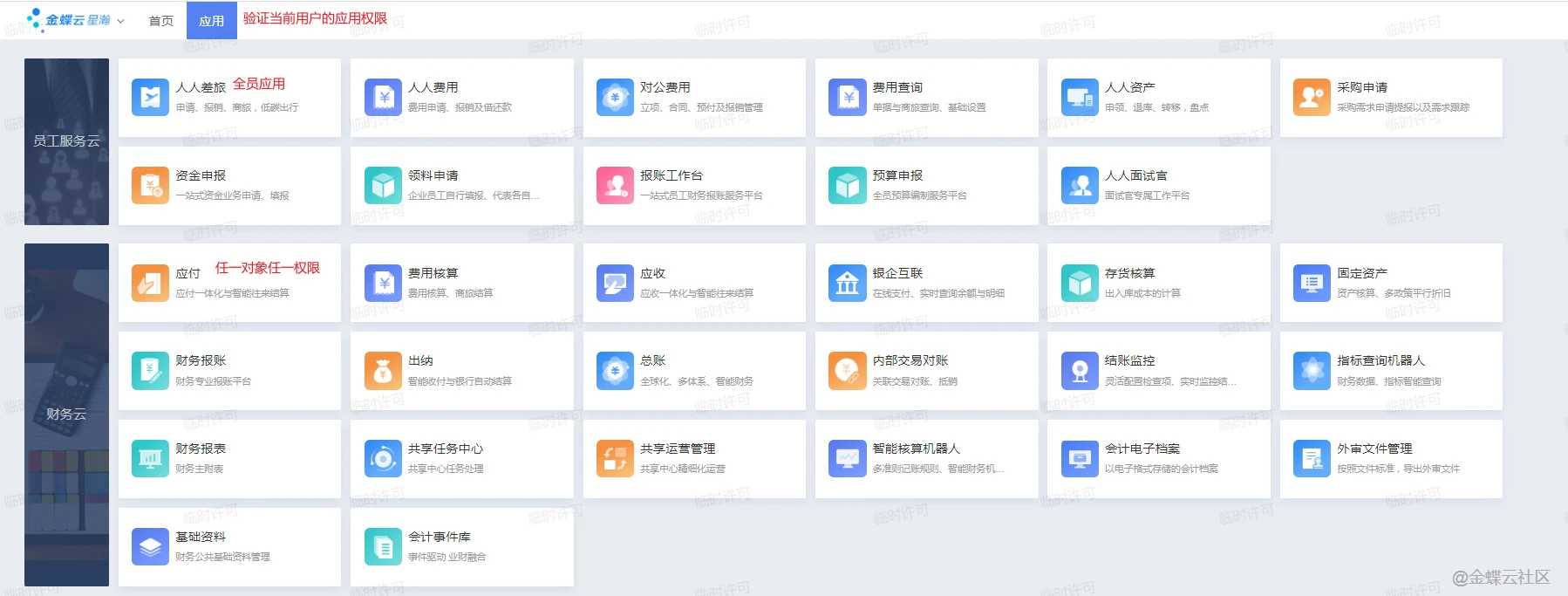Click the 会计电子档案 icon
The width and height of the screenshot is (1568, 596).
tap(1080, 459)
